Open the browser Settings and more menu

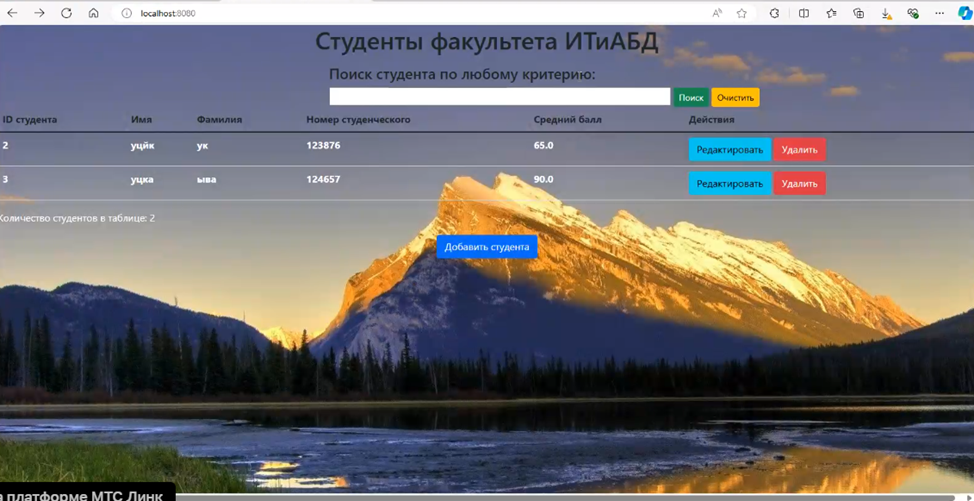[x=939, y=13]
